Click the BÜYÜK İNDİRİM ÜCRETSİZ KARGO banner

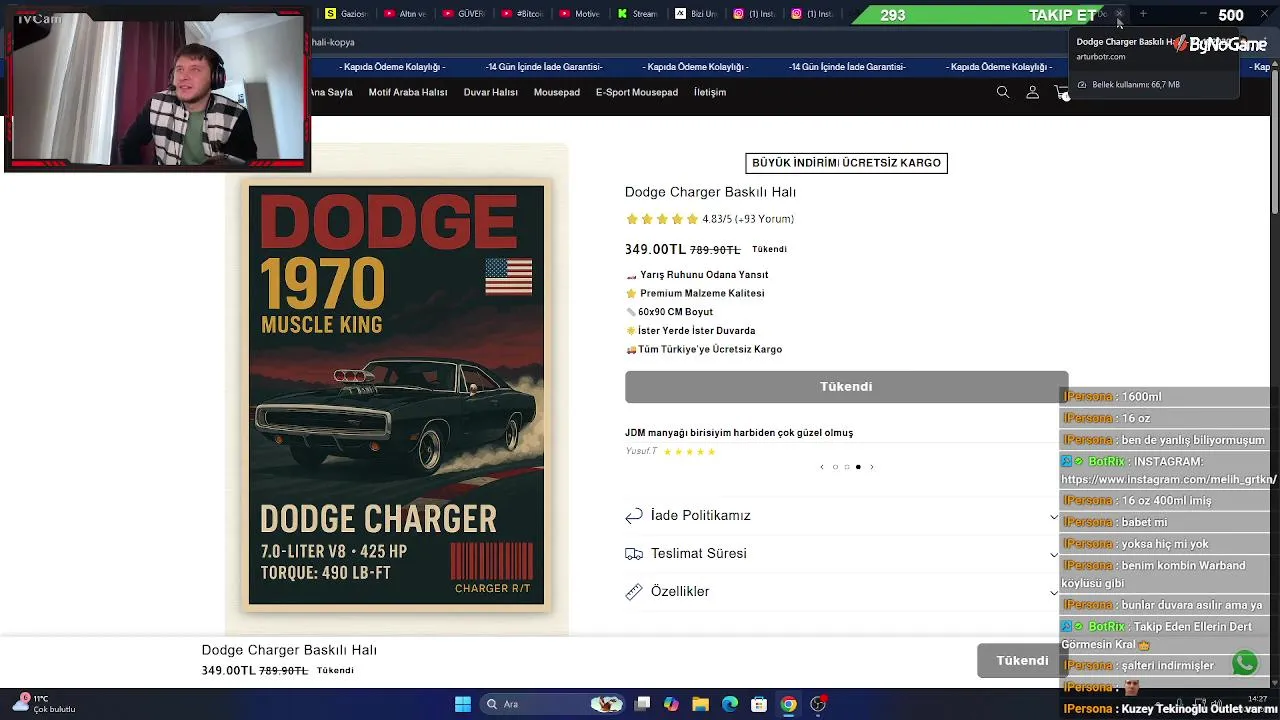click(x=846, y=163)
